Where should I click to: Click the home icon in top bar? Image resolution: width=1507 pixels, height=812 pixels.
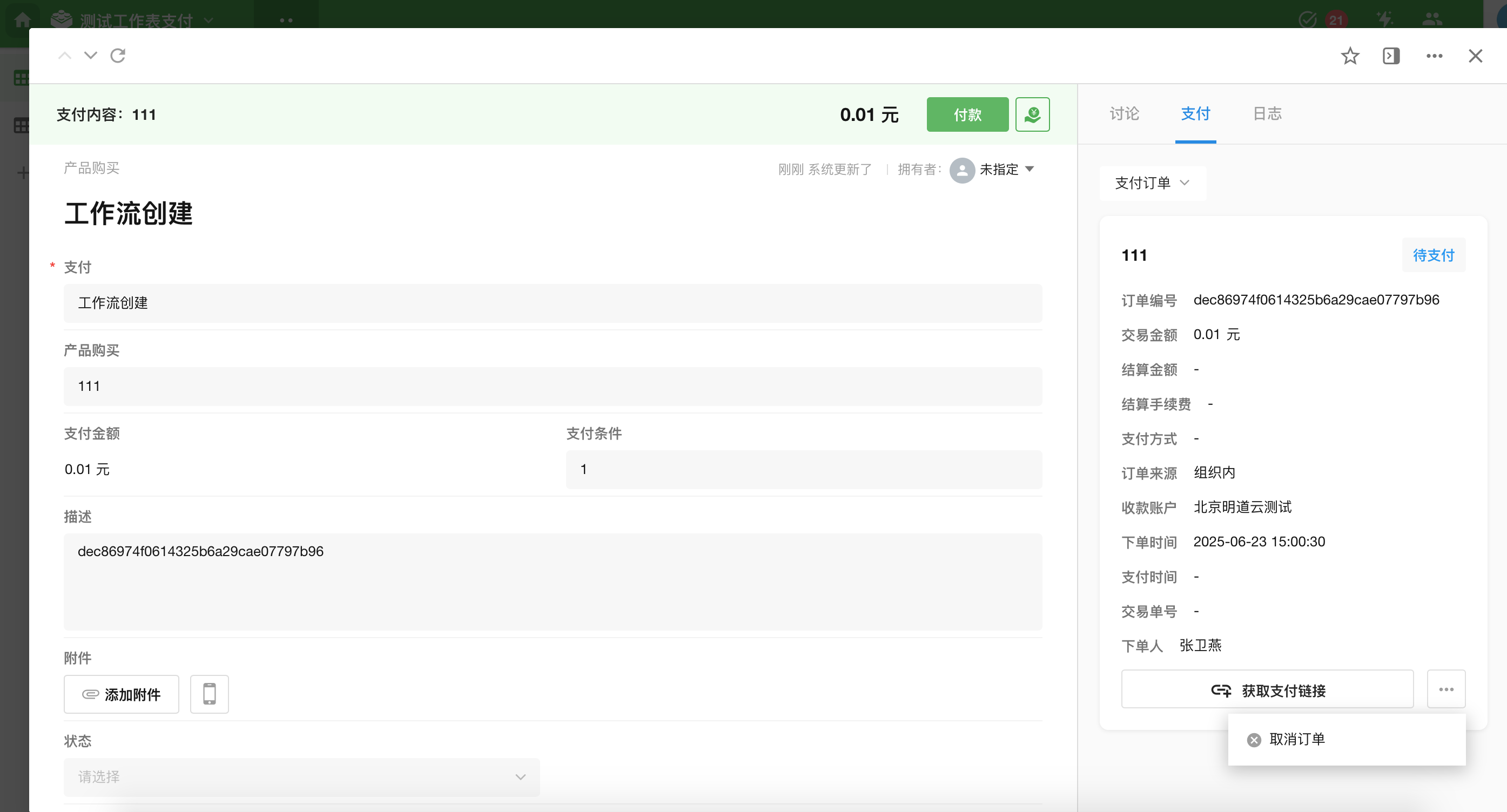coord(22,20)
